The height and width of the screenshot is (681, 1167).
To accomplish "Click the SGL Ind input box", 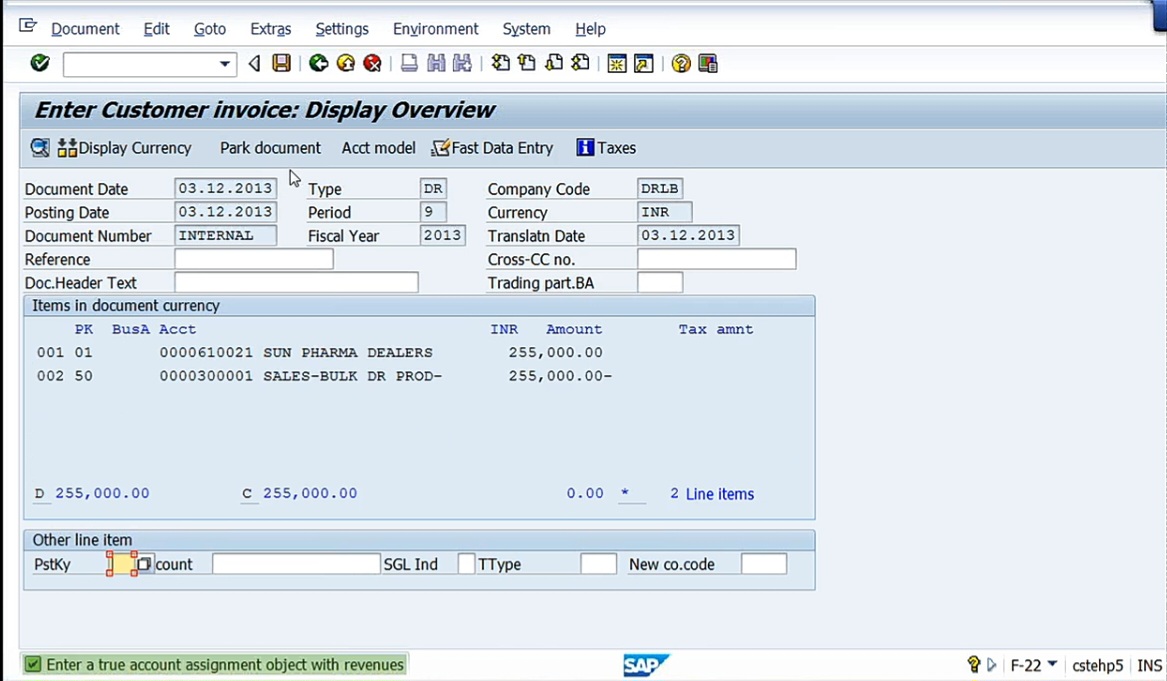I will [x=466, y=564].
